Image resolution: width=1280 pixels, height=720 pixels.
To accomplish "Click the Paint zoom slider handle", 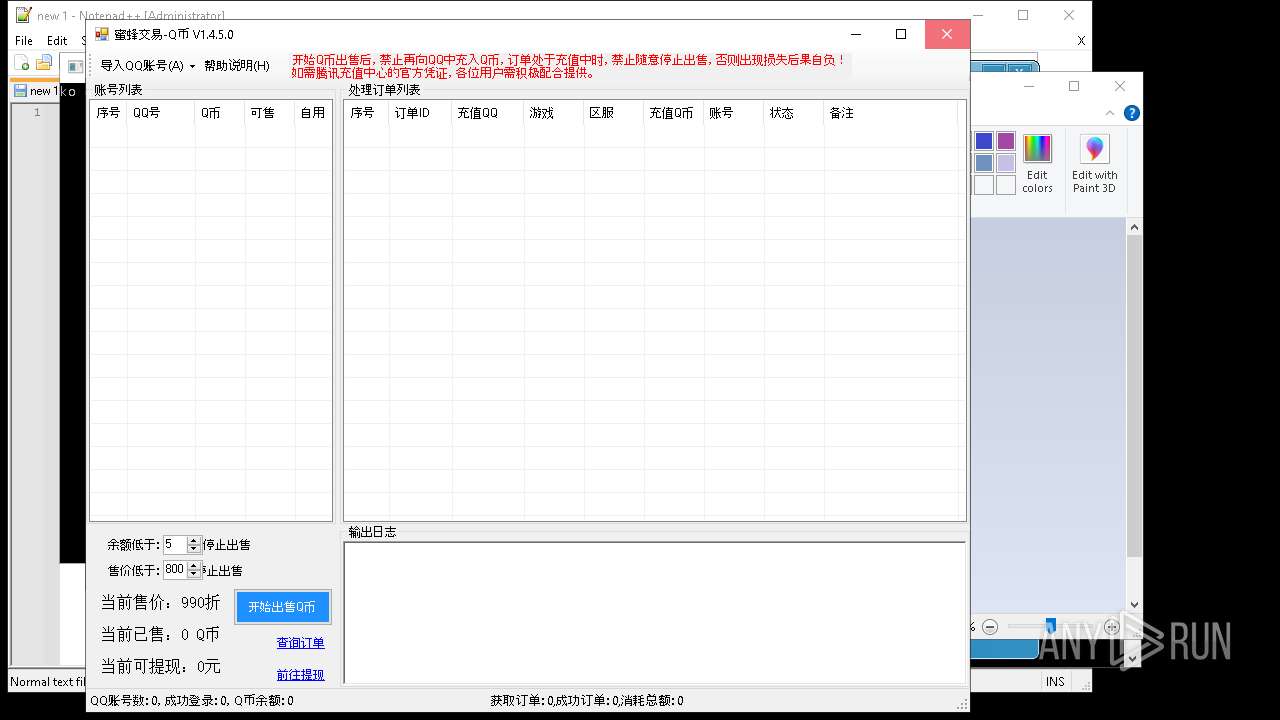I will pyautogui.click(x=1050, y=626).
